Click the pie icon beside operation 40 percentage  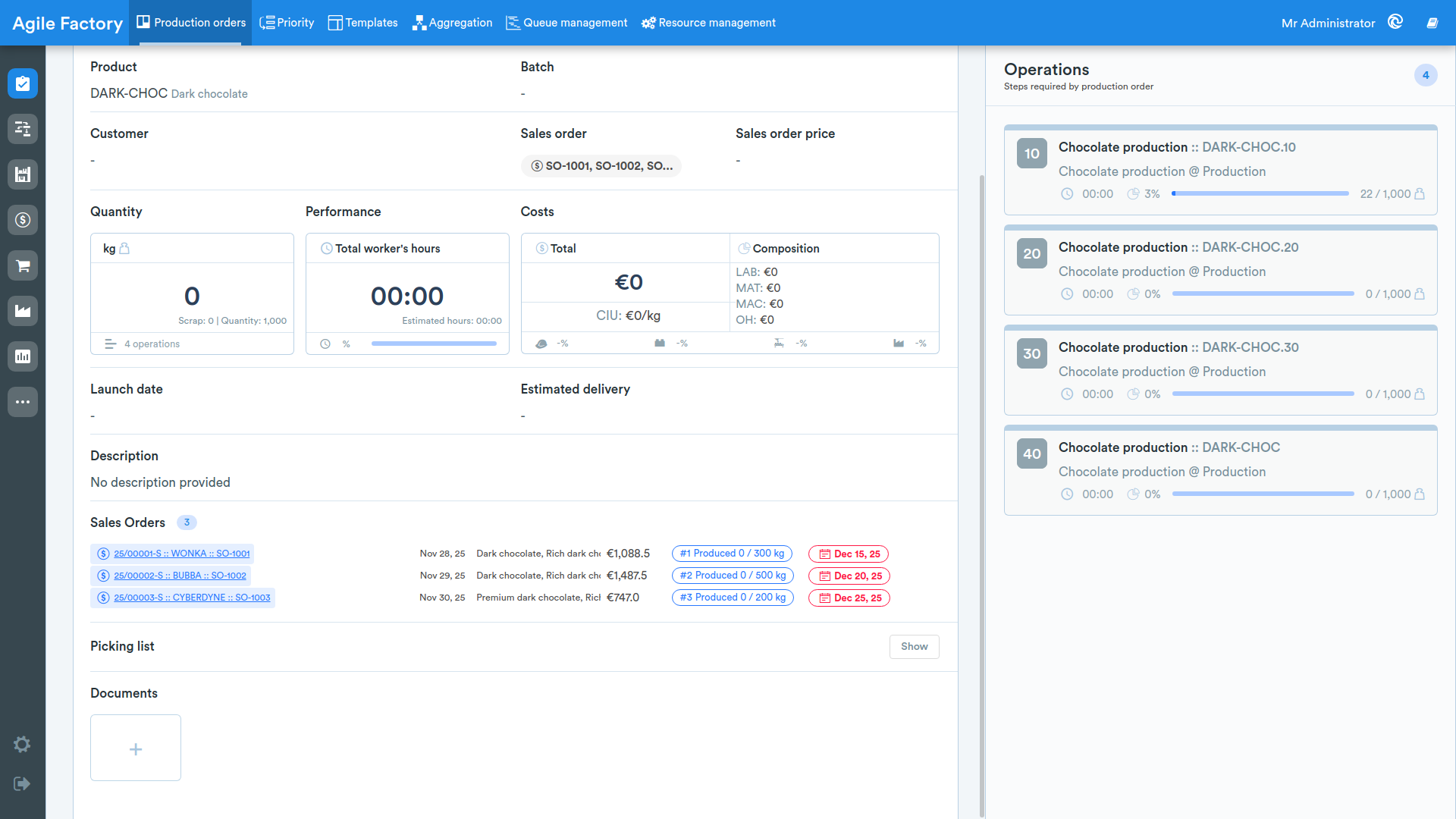click(x=1133, y=494)
